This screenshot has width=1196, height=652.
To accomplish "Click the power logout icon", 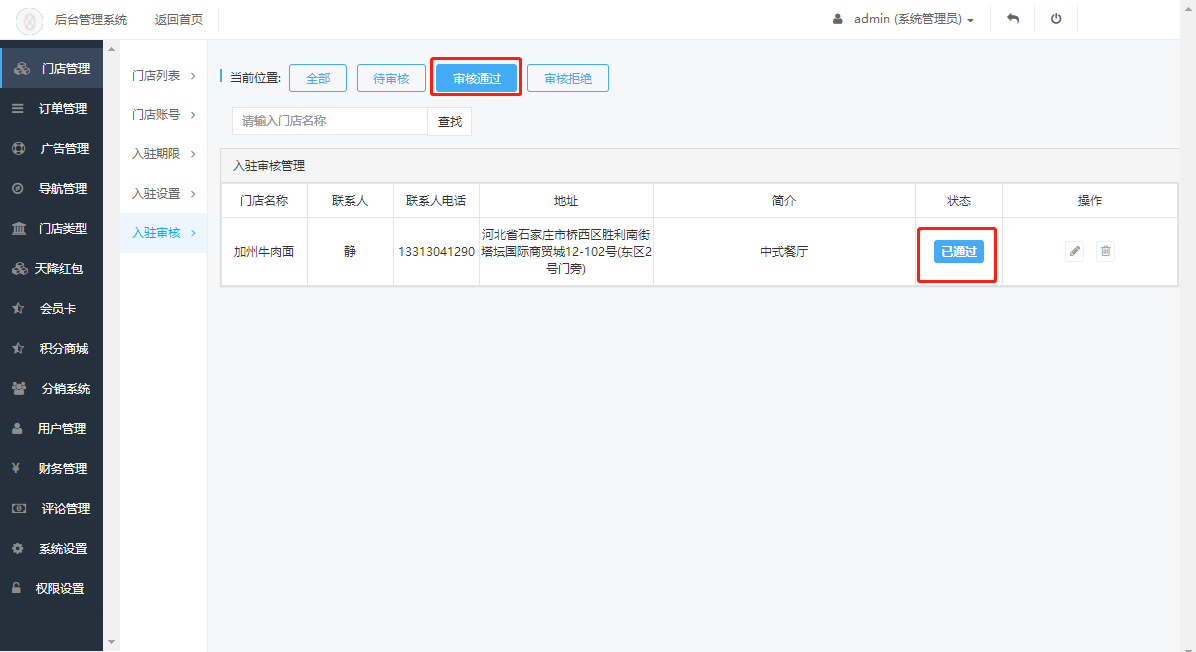I will pyautogui.click(x=1056, y=19).
